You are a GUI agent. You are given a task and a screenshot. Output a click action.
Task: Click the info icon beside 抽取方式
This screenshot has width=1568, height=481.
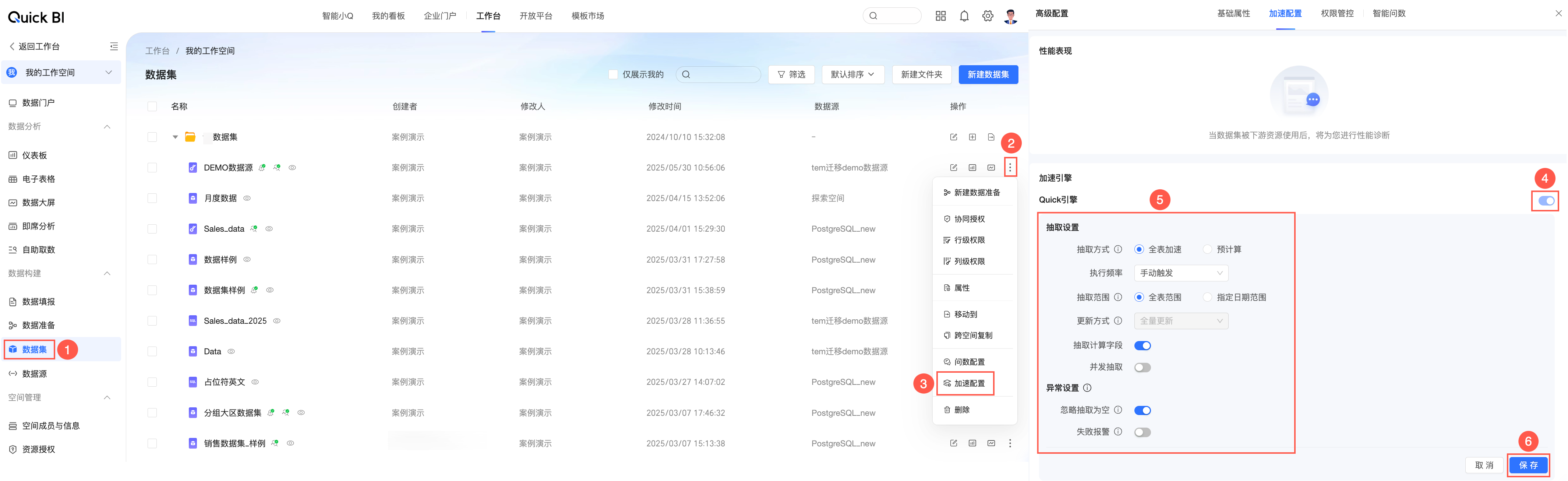[x=1117, y=250]
